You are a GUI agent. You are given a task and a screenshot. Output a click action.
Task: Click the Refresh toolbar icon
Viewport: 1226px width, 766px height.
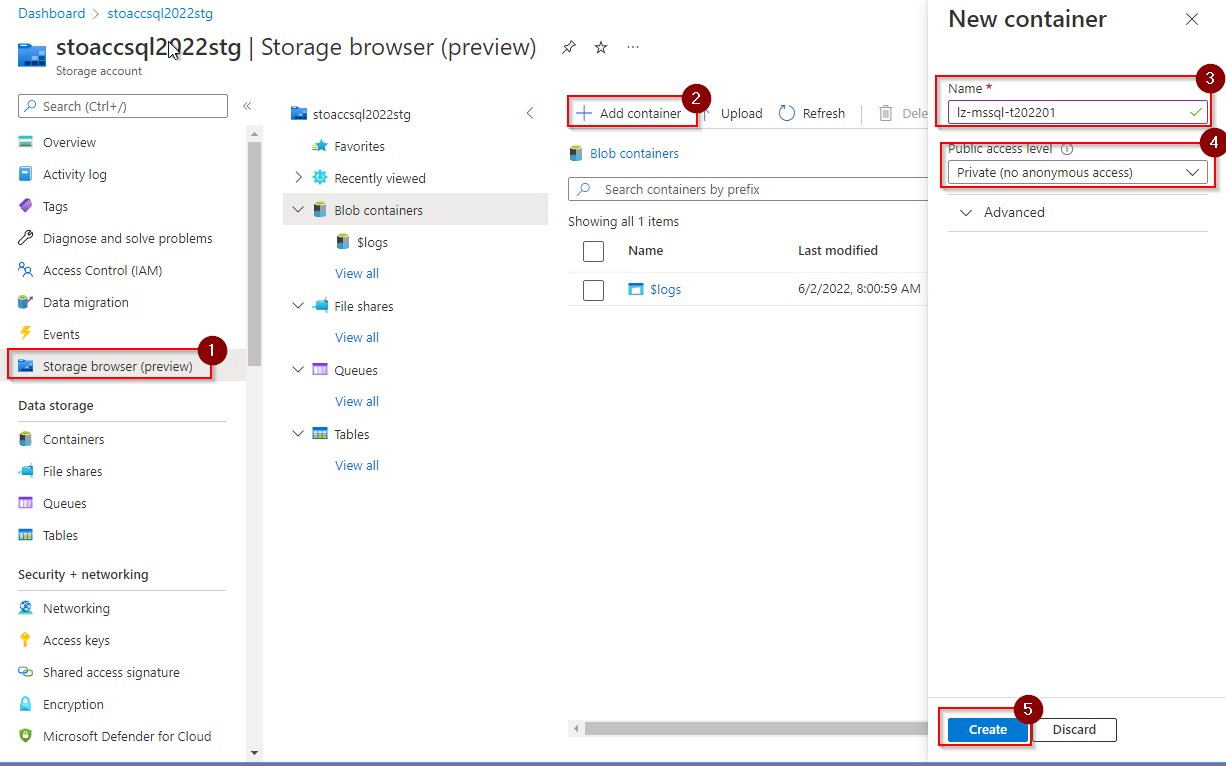click(787, 113)
